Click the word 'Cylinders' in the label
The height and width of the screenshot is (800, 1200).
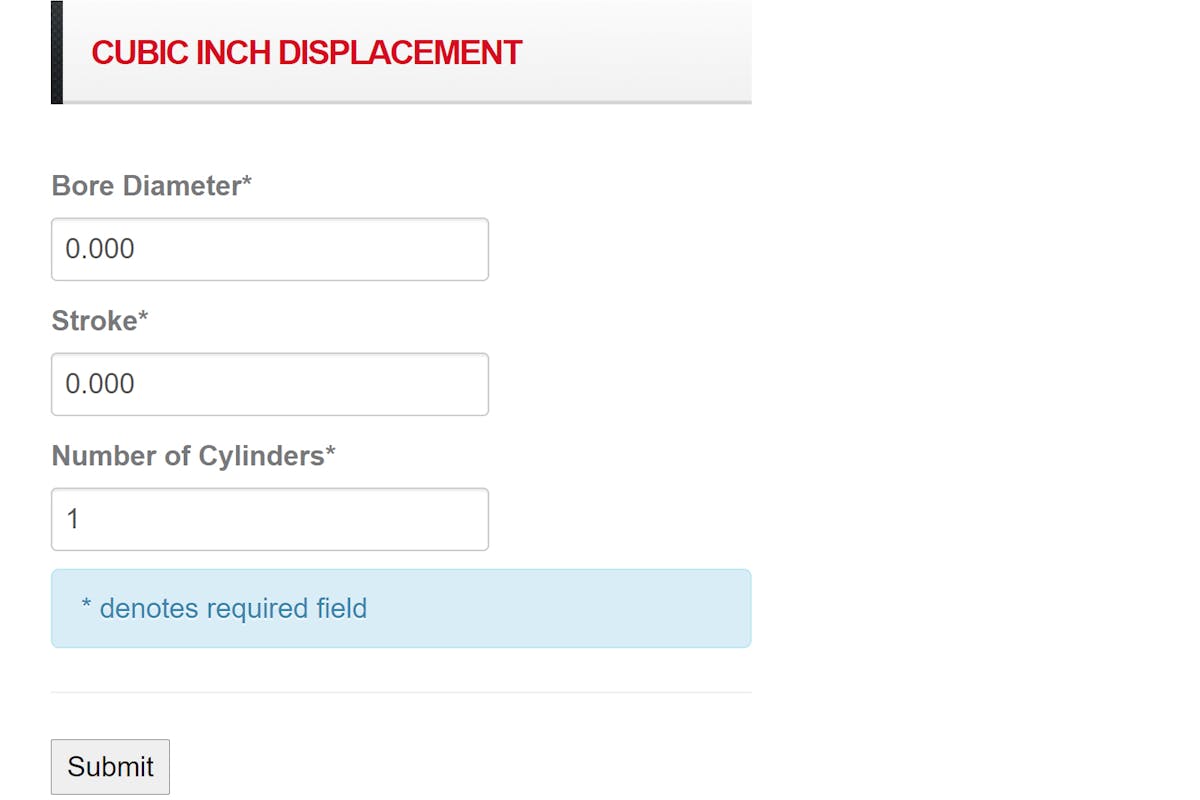point(260,456)
